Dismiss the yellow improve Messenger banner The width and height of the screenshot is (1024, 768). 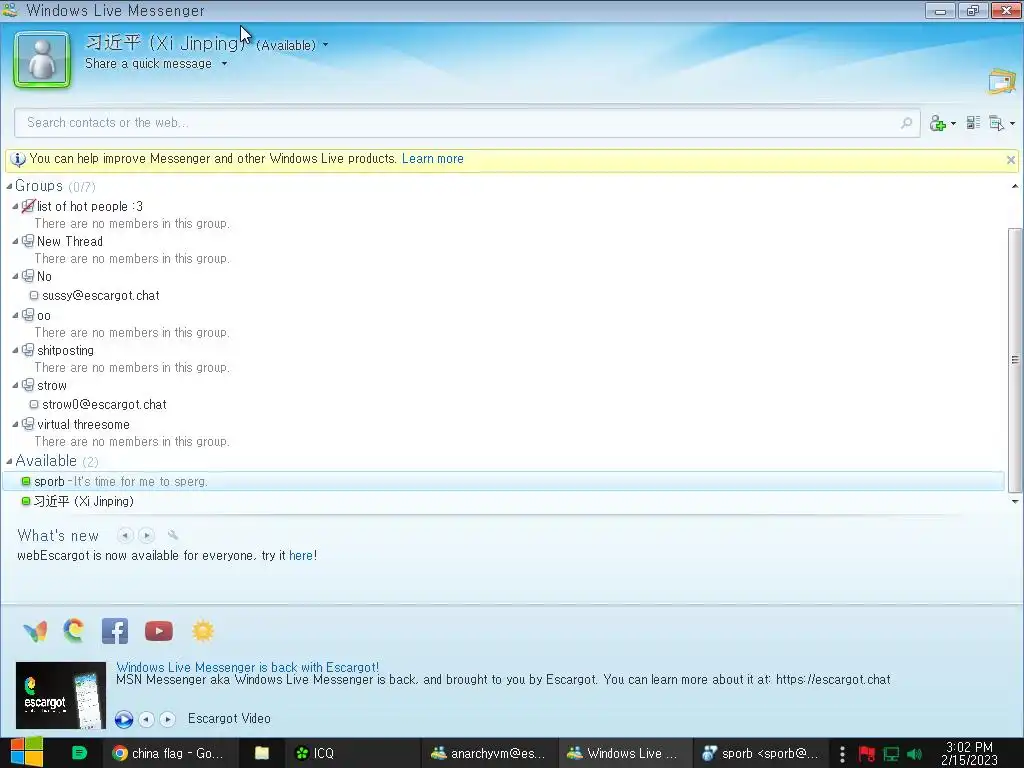(1011, 160)
